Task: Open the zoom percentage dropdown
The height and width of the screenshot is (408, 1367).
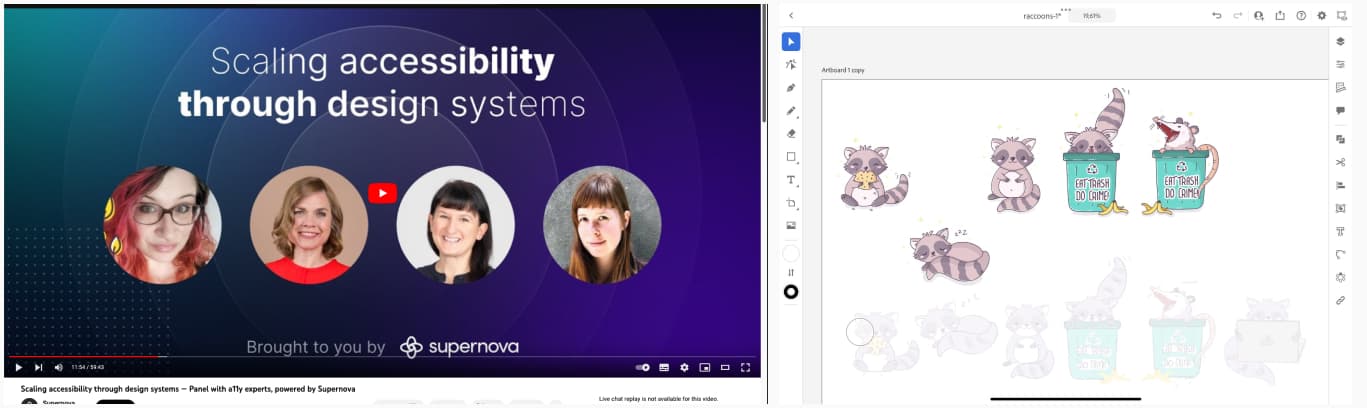Action: 1091,16
